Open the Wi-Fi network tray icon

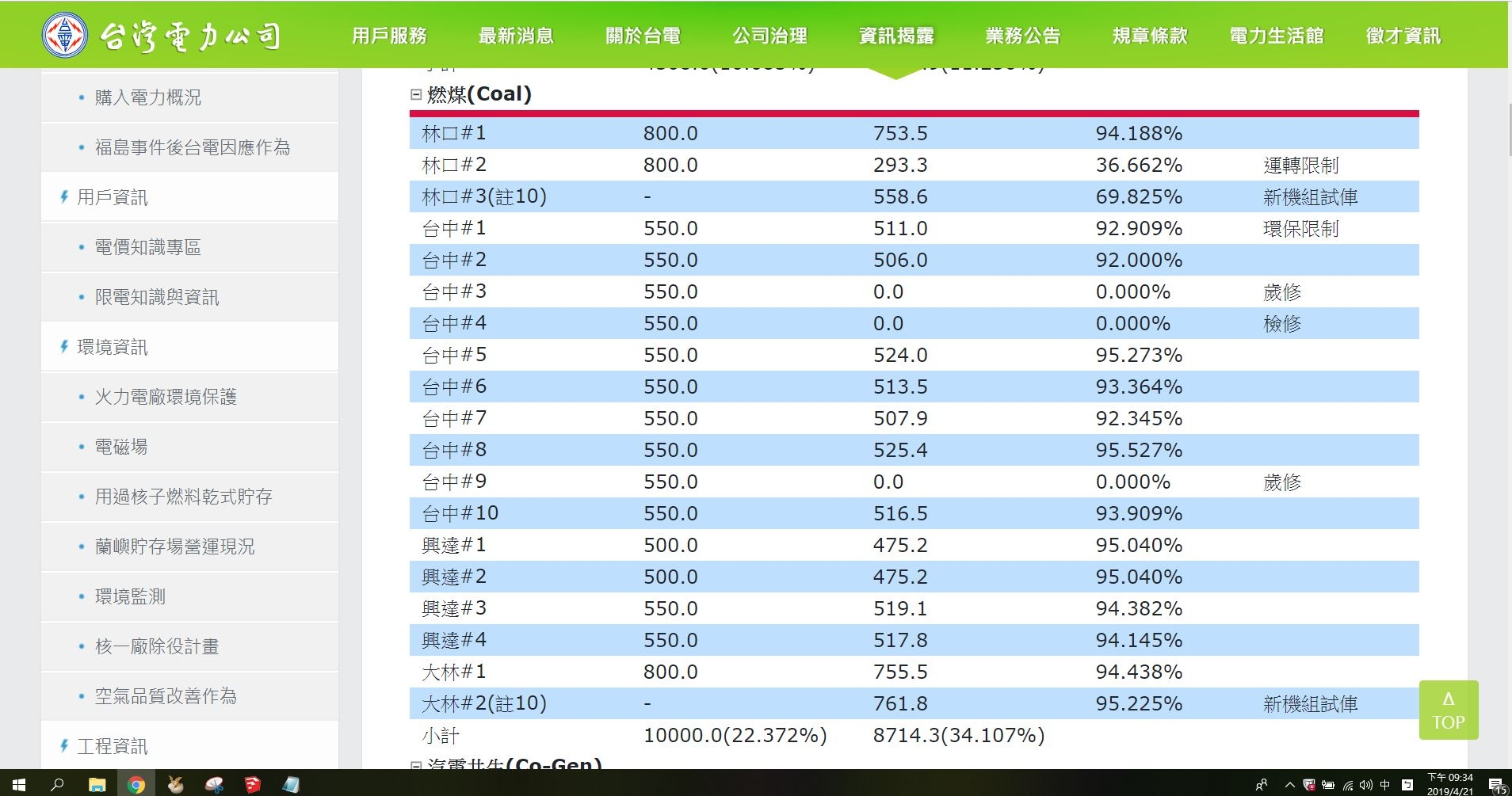pos(1348,785)
